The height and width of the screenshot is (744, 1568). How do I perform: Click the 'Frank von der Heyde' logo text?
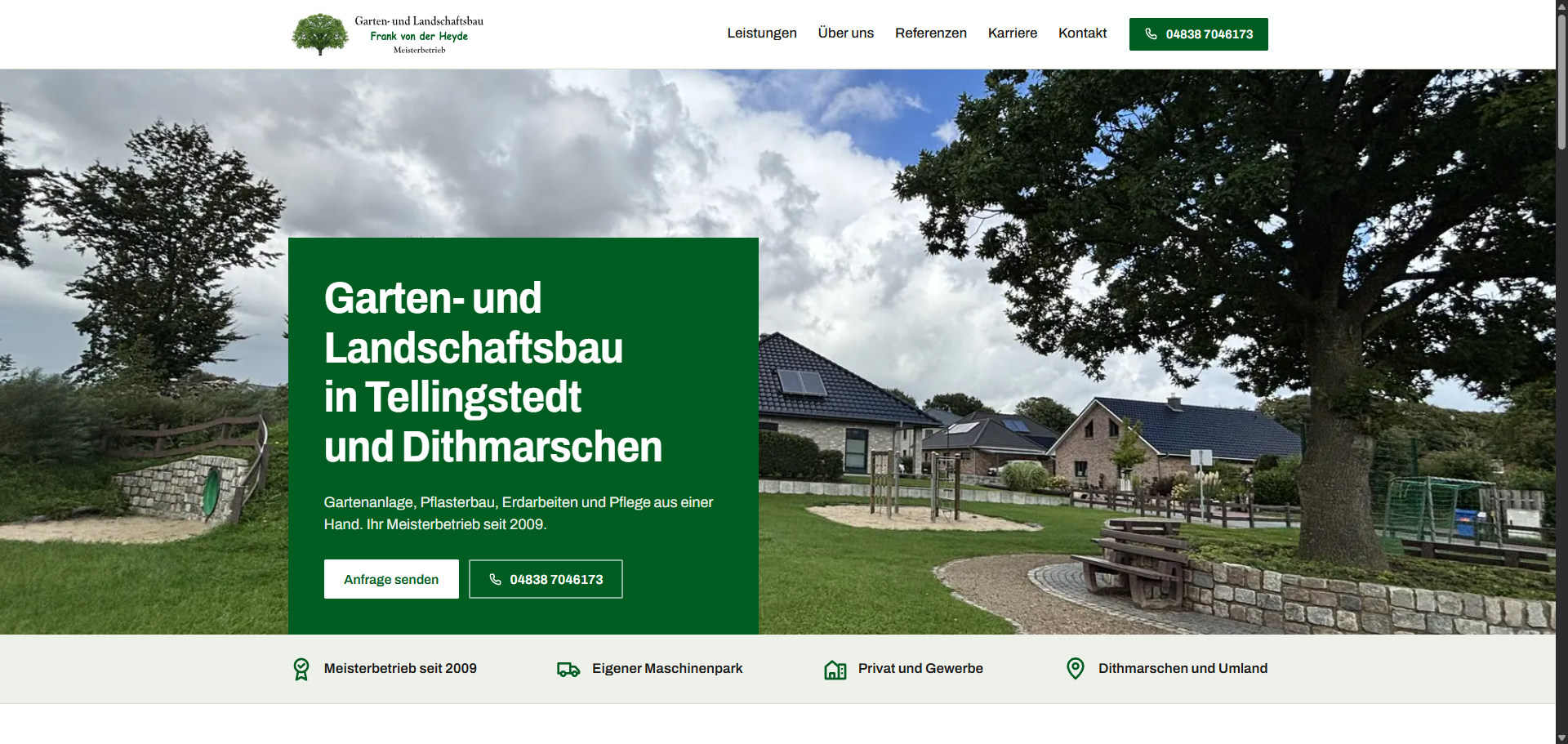click(x=419, y=37)
